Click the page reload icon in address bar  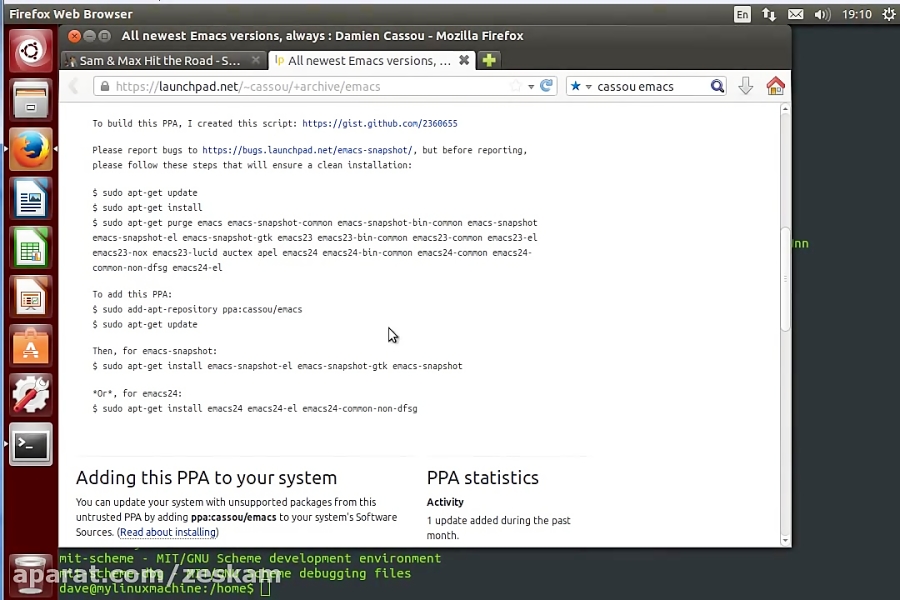click(546, 86)
